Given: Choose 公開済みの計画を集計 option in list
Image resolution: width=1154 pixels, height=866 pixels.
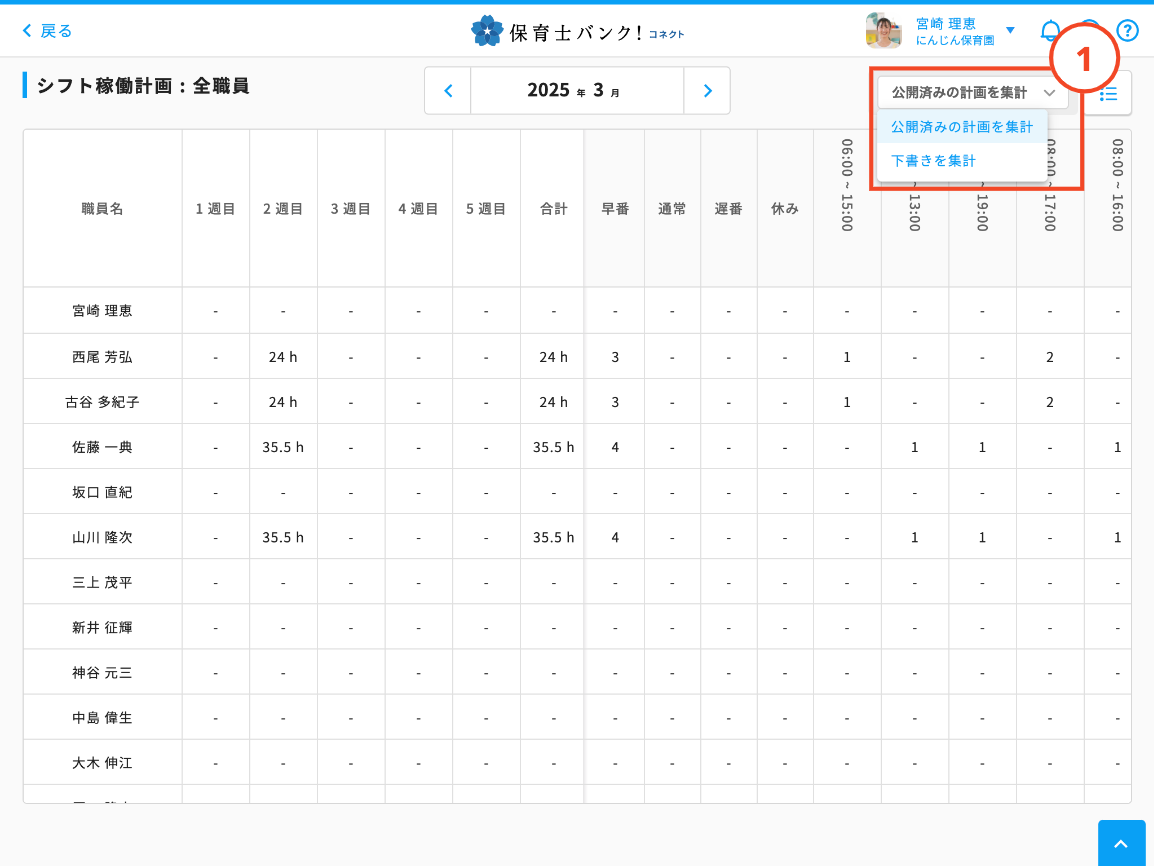Looking at the screenshot, I should [961, 127].
